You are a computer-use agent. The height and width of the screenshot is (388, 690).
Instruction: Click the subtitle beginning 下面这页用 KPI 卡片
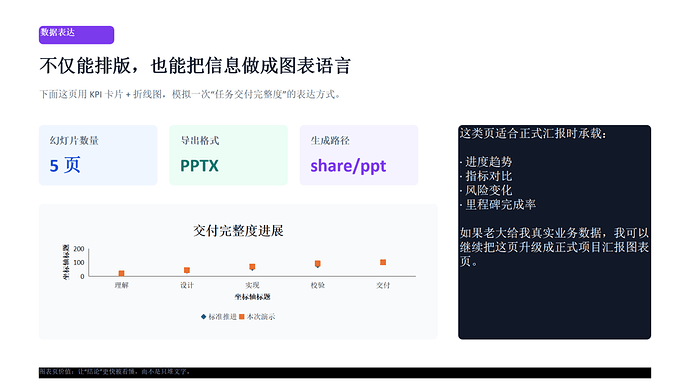coord(190,94)
